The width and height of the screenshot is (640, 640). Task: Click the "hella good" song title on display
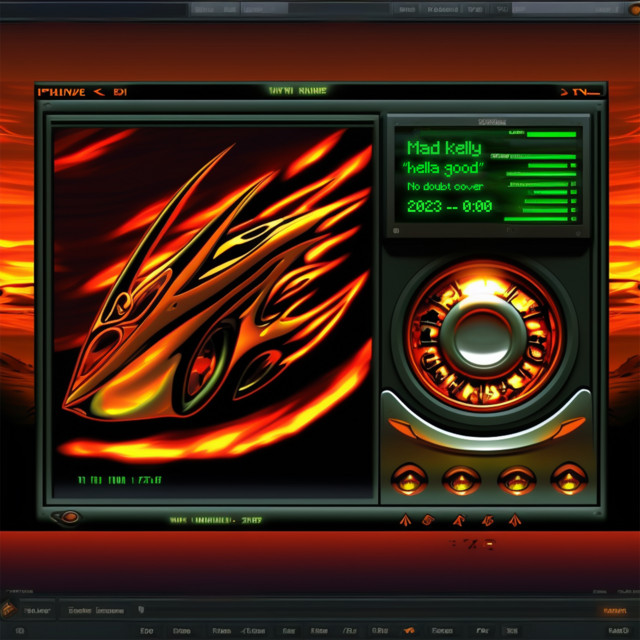click(x=442, y=167)
